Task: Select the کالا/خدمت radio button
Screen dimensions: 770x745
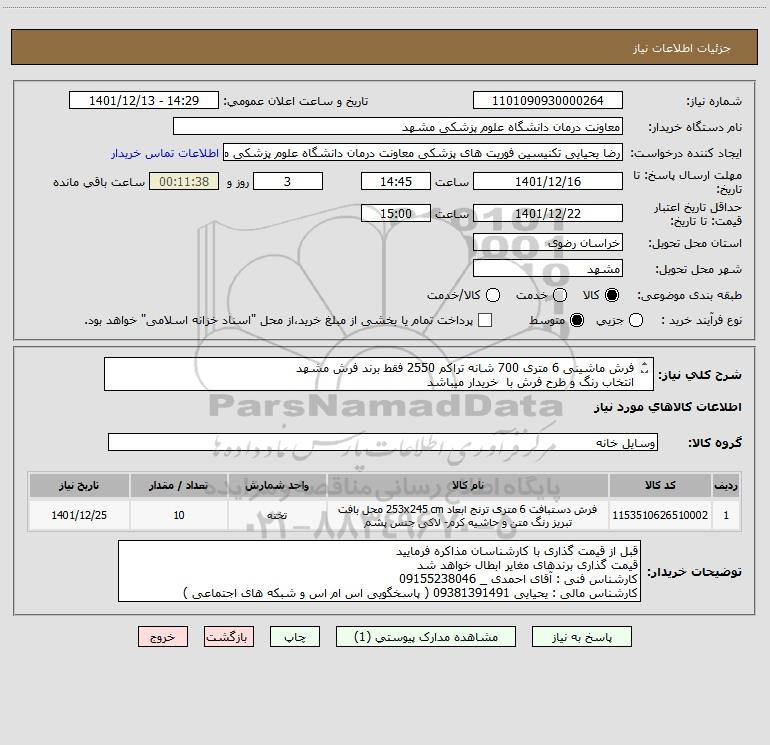Action: tap(493, 295)
